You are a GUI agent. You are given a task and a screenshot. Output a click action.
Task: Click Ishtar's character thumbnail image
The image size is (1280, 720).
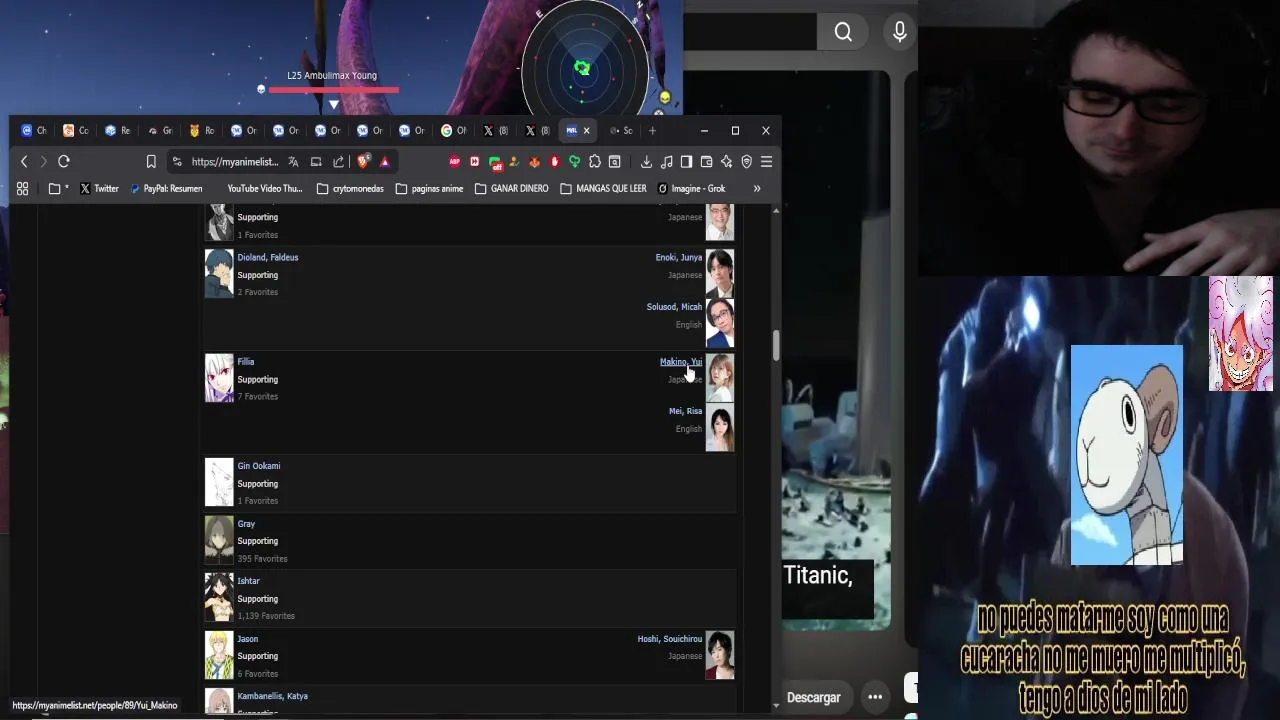click(x=219, y=597)
